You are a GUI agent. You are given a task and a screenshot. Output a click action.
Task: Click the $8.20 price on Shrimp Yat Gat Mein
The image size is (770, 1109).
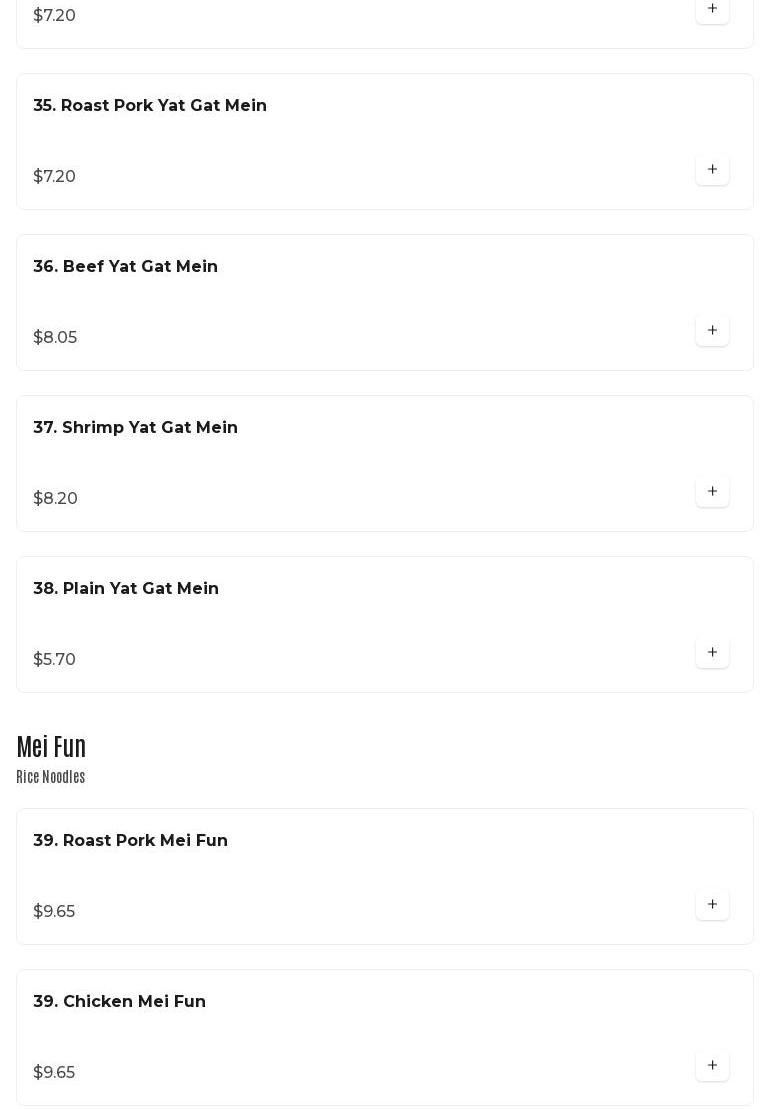coord(55,499)
